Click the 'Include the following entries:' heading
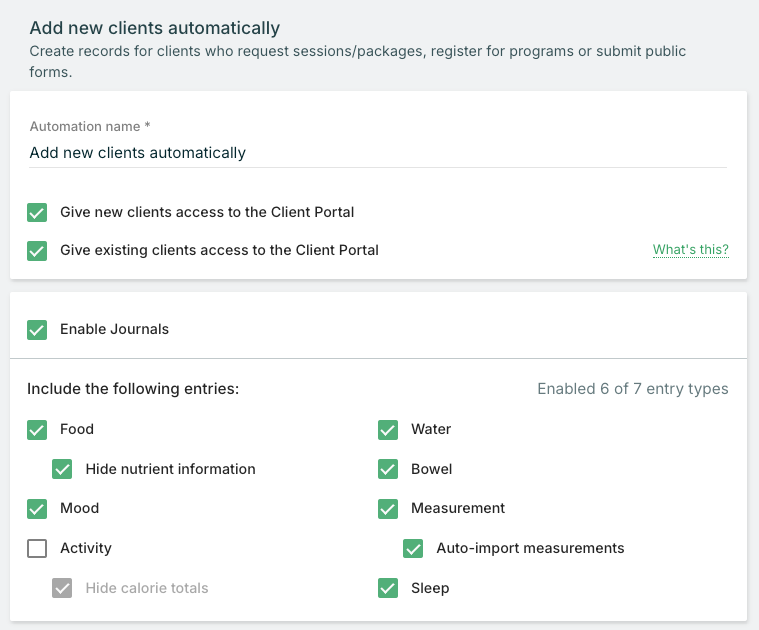The width and height of the screenshot is (759, 630). tap(133, 389)
